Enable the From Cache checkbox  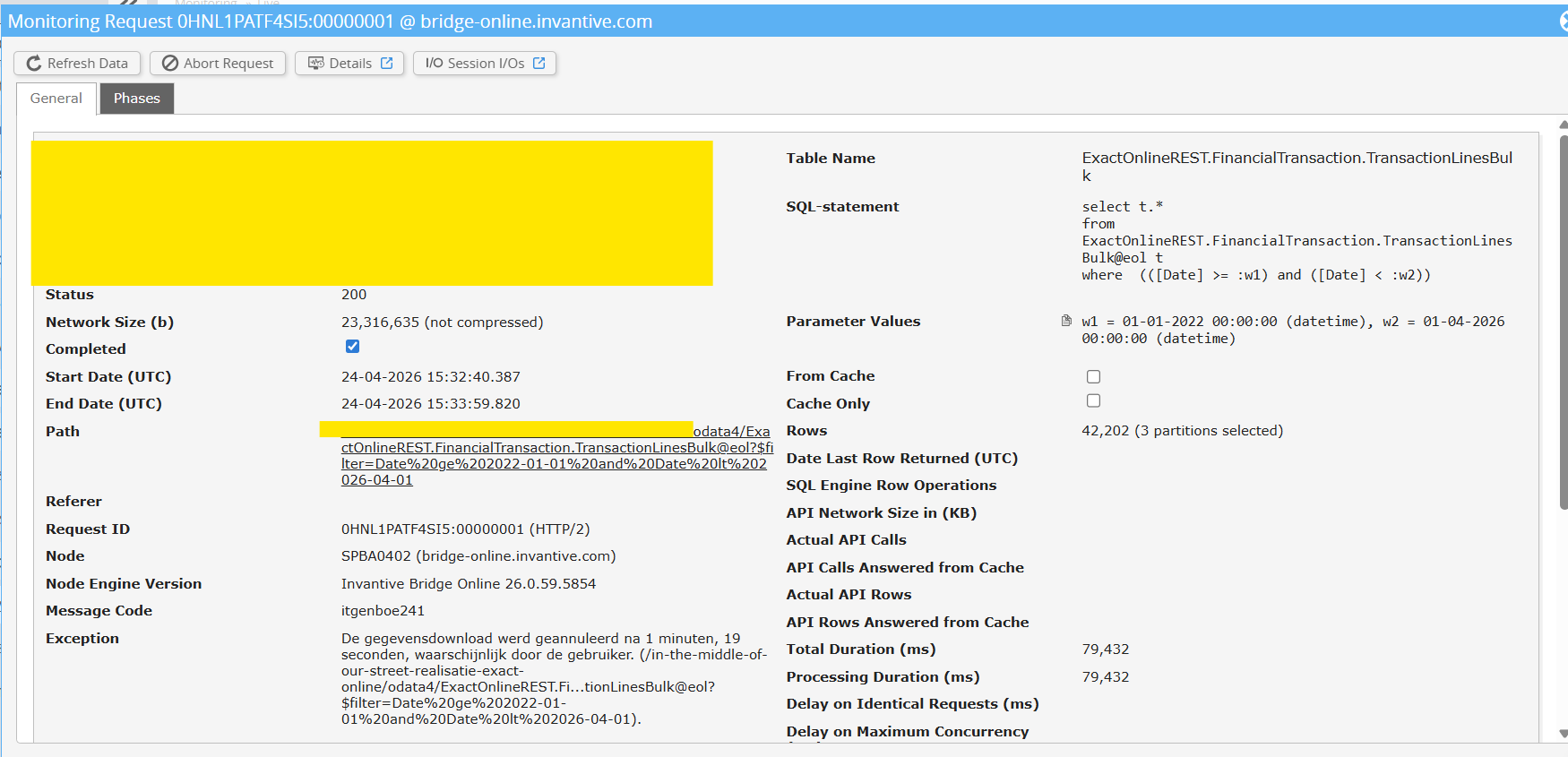1093,377
